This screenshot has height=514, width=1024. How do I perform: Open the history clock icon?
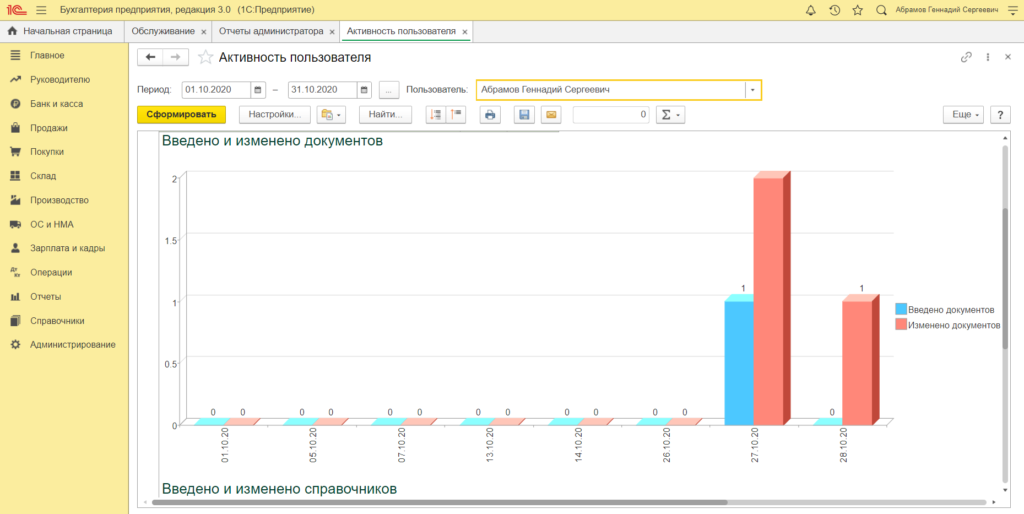[834, 10]
